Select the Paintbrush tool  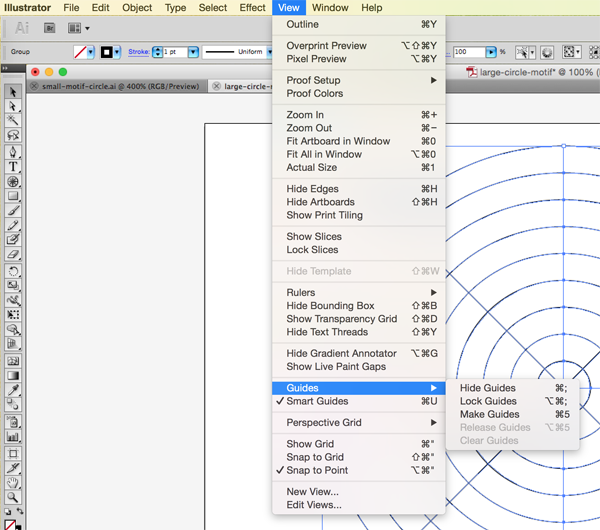coord(13,210)
